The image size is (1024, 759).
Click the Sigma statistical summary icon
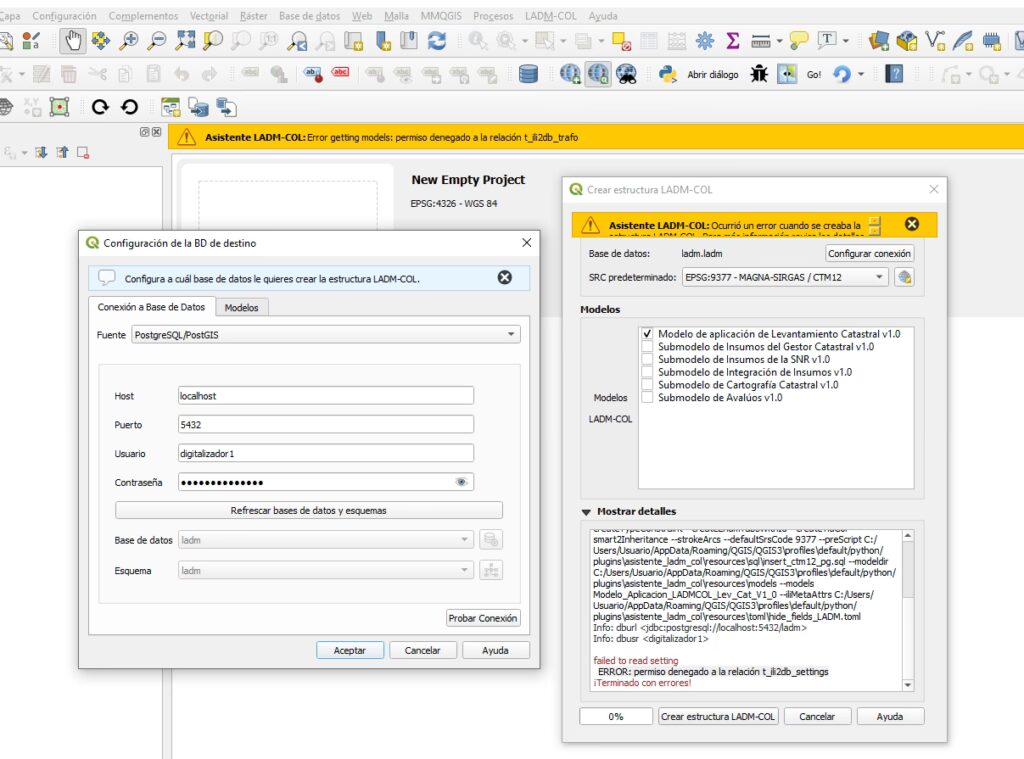733,41
